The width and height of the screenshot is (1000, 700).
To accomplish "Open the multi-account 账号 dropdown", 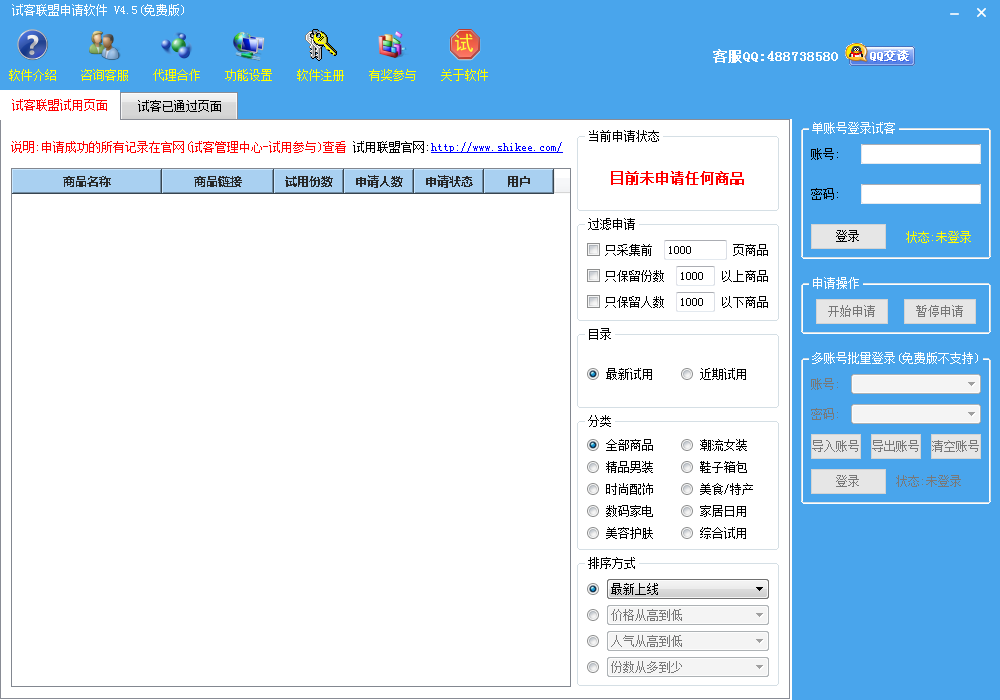I will click(x=915, y=384).
